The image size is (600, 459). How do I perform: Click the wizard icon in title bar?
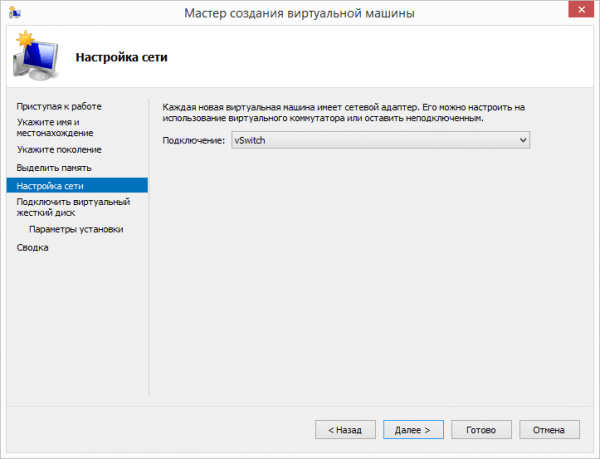coord(15,12)
